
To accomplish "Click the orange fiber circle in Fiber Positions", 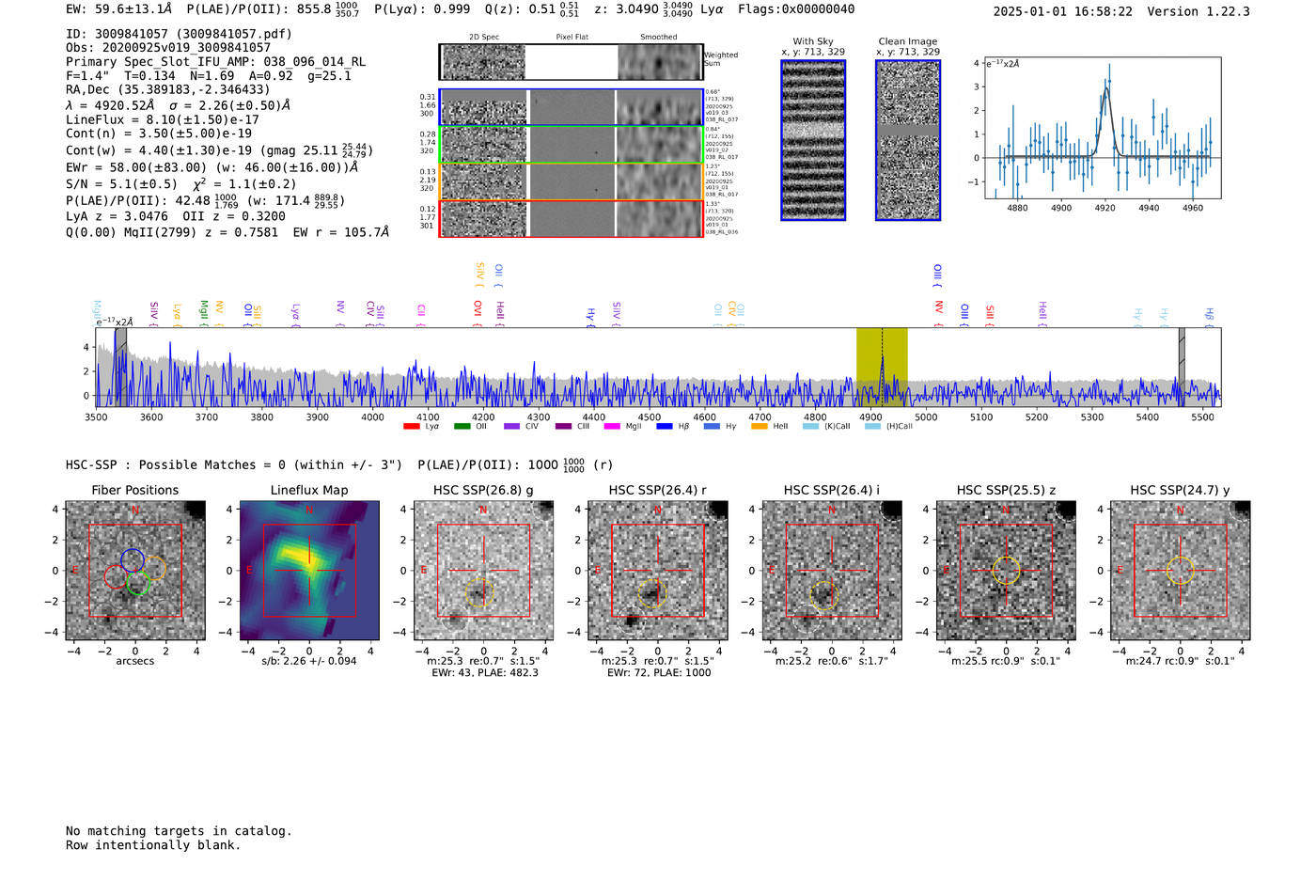I will (154, 568).
